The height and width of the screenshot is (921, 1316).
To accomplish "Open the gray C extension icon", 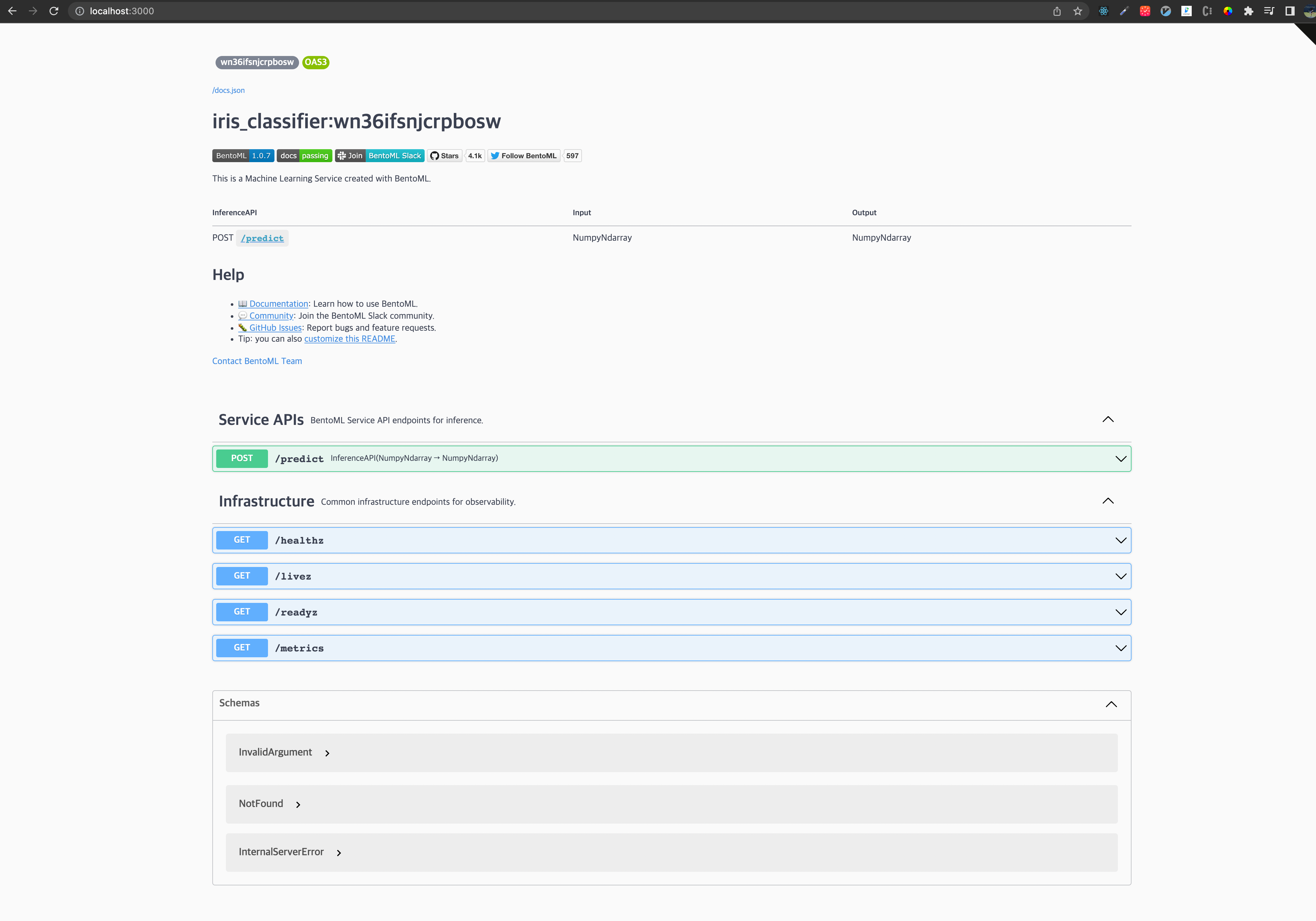I will pos(1207,11).
